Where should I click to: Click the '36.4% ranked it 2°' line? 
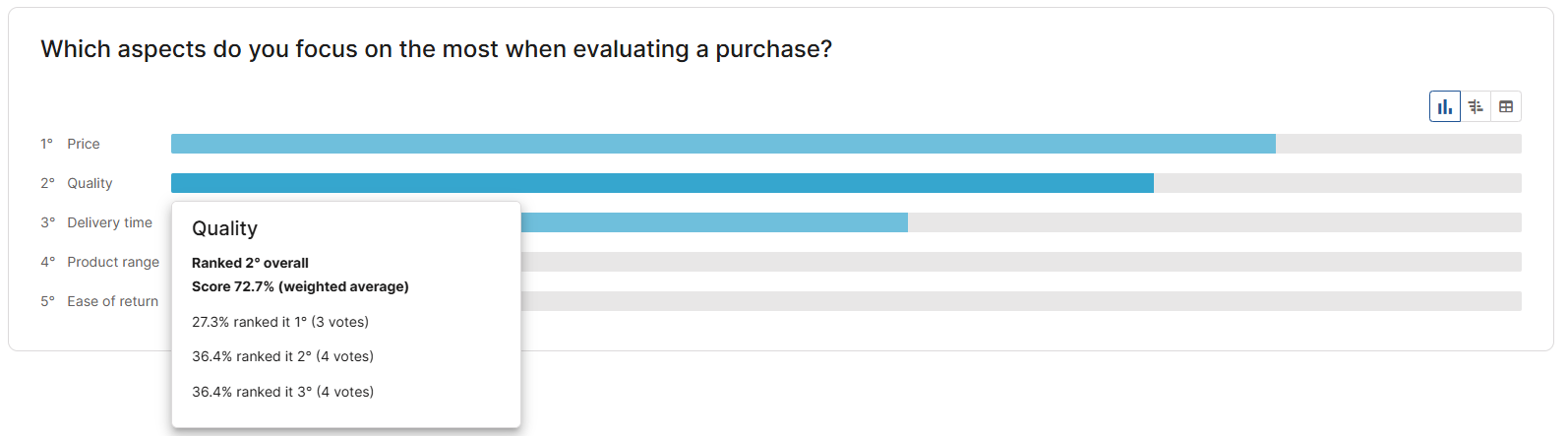click(282, 356)
